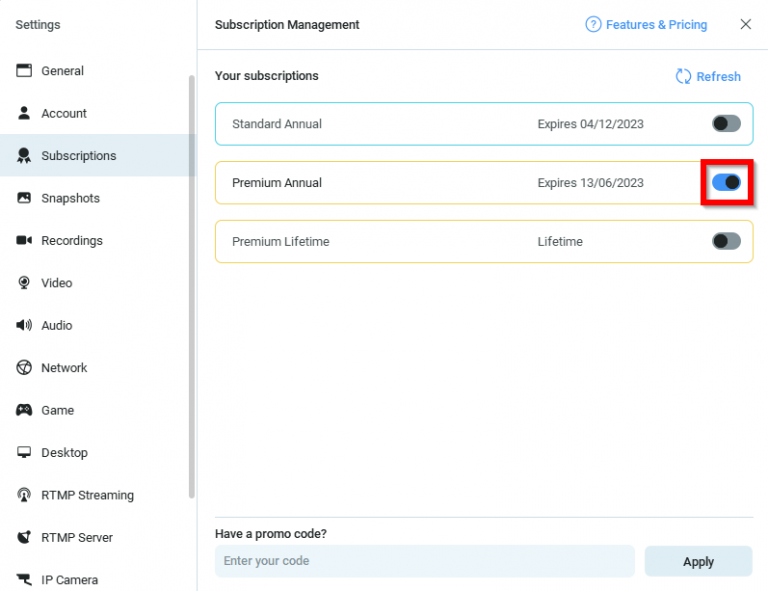768x591 pixels.
Task: Turn on the Premium Lifetime toggle
Action: click(x=726, y=241)
